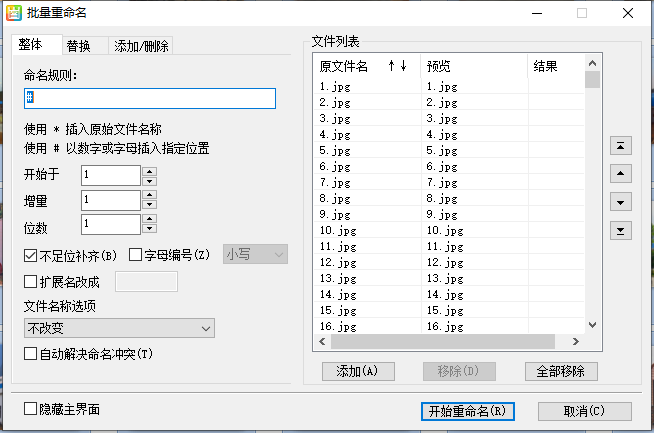This screenshot has height=433, width=654.
Task: Click the 命名规则 text input field
Action: [149, 98]
